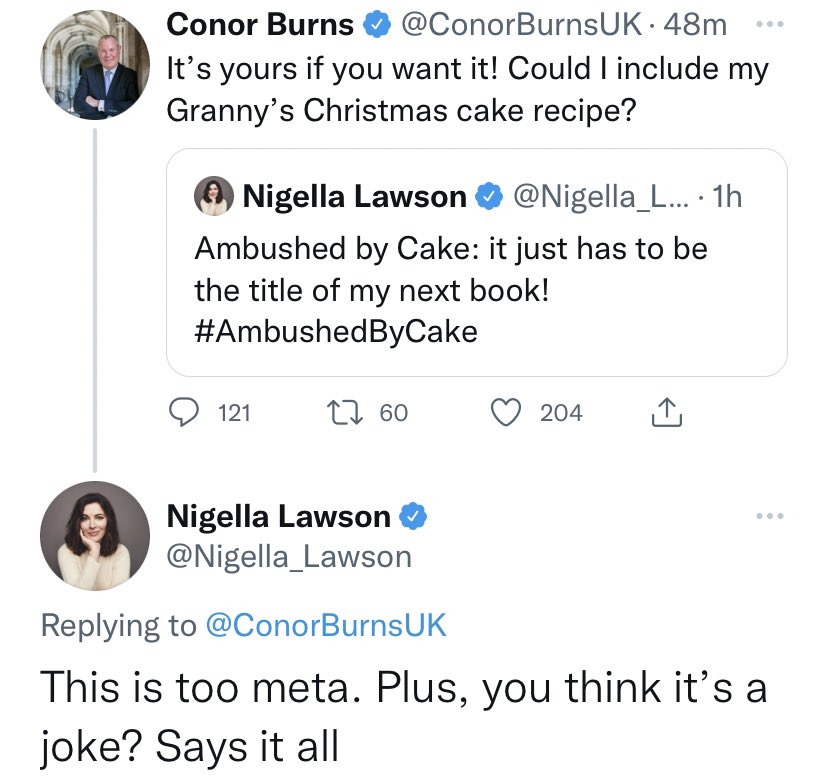Viewport: 827px width, 783px height.
Task: Share Conor Burns' tweet via share icon
Action: pos(666,412)
